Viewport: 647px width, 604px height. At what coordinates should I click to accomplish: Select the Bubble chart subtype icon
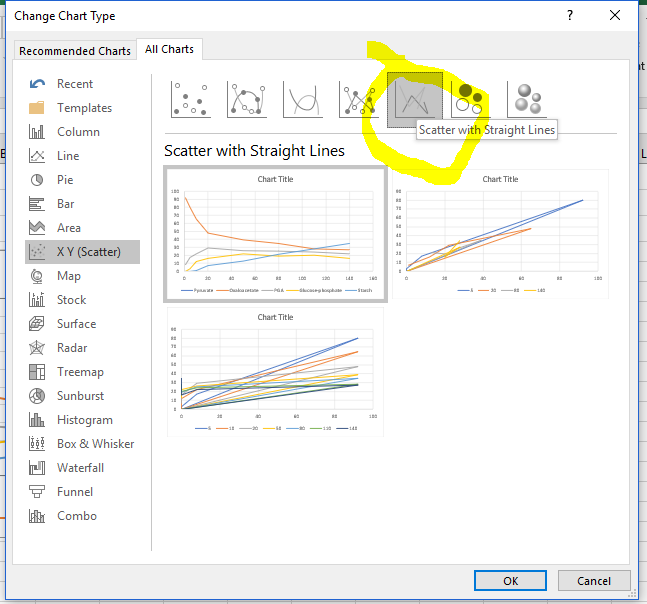471,99
